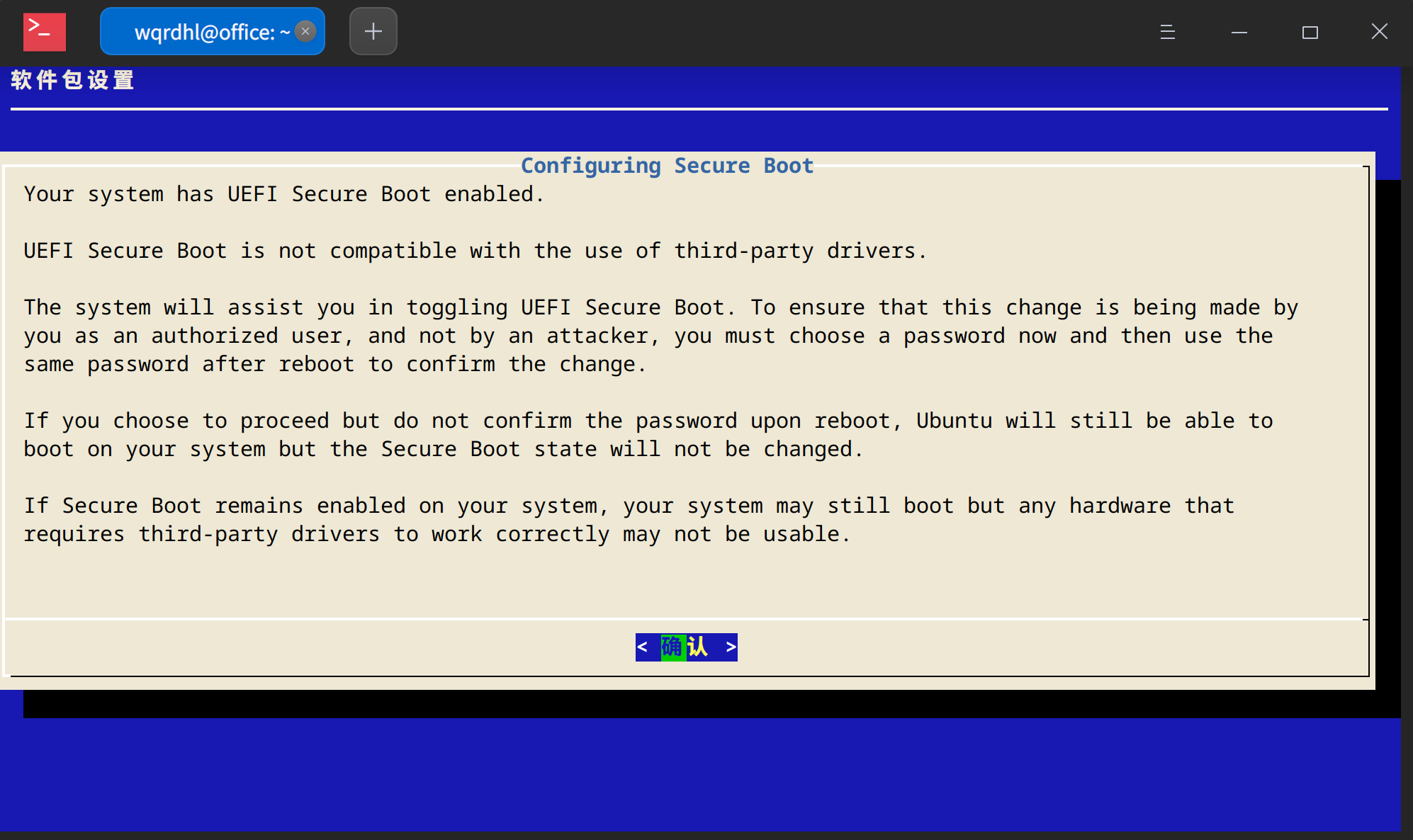Maximize the terminal window
This screenshot has width=1413, height=840.
point(1310,32)
